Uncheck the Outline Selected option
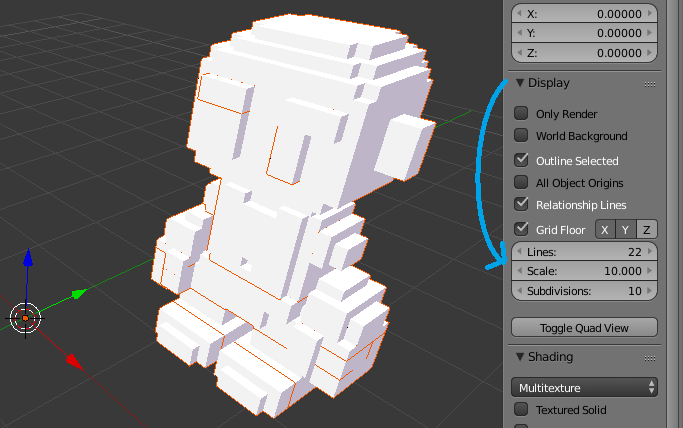Image resolution: width=683 pixels, height=428 pixels. click(x=521, y=160)
